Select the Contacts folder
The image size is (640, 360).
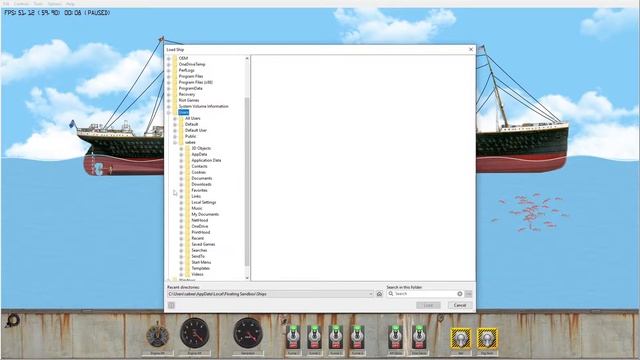[x=199, y=167]
